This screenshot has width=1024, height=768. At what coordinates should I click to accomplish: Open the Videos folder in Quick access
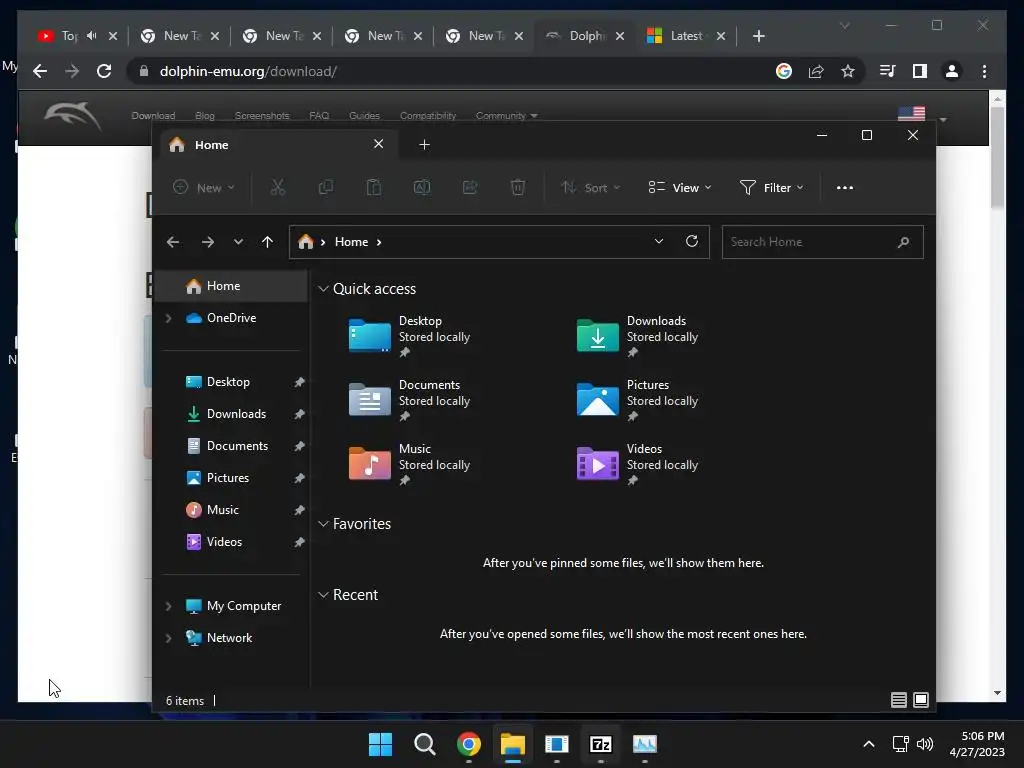[x=637, y=464]
